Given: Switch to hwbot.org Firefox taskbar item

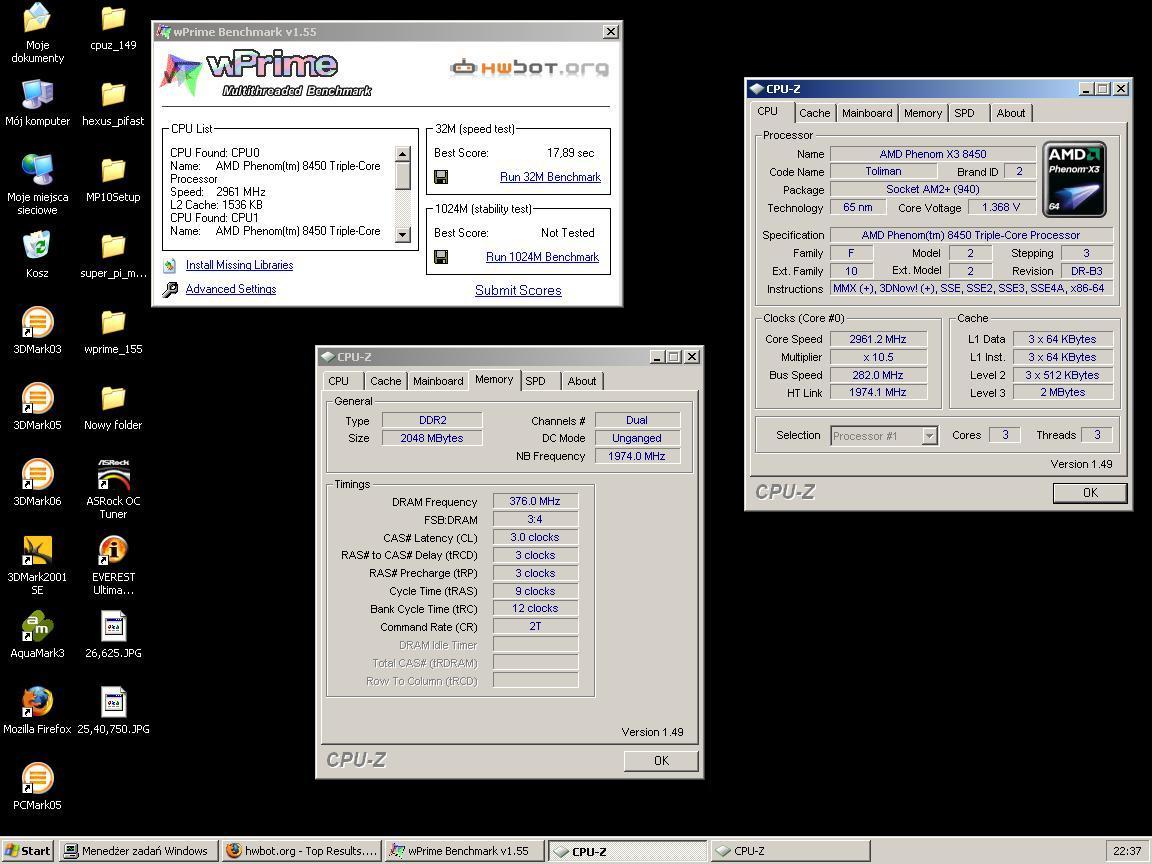Looking at the screenshot, I should click(302, 852).
